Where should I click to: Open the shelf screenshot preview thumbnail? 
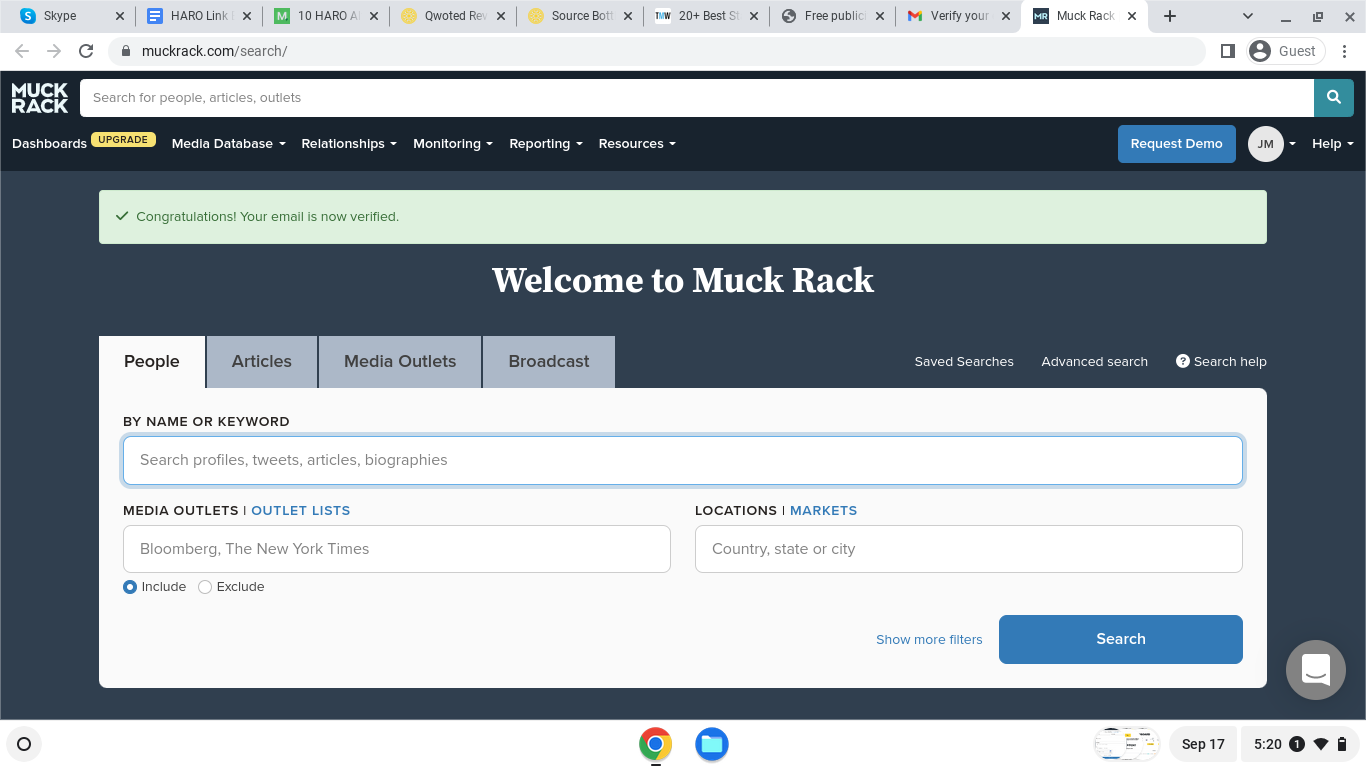coord(1127,744)
